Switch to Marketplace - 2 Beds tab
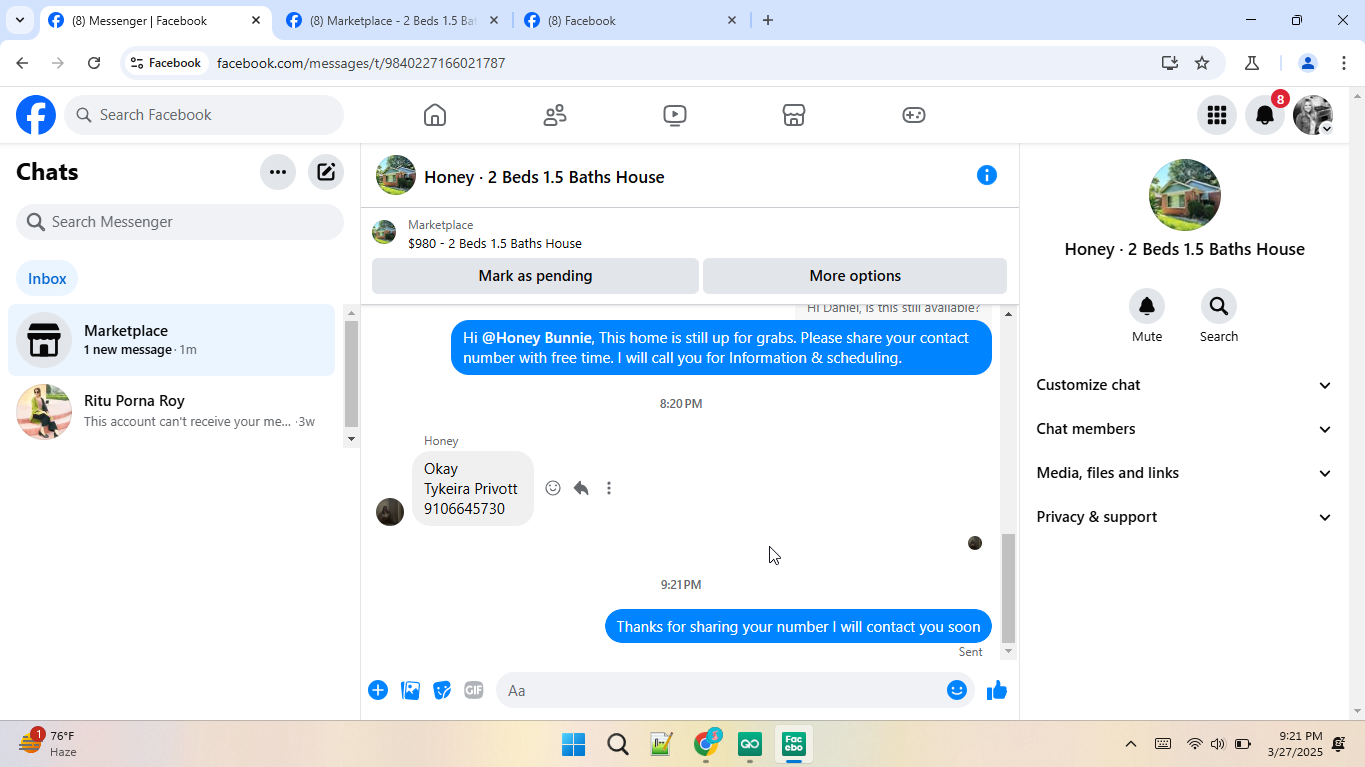This screenshot has width=1365, height=767. click(x=392, y=20)
